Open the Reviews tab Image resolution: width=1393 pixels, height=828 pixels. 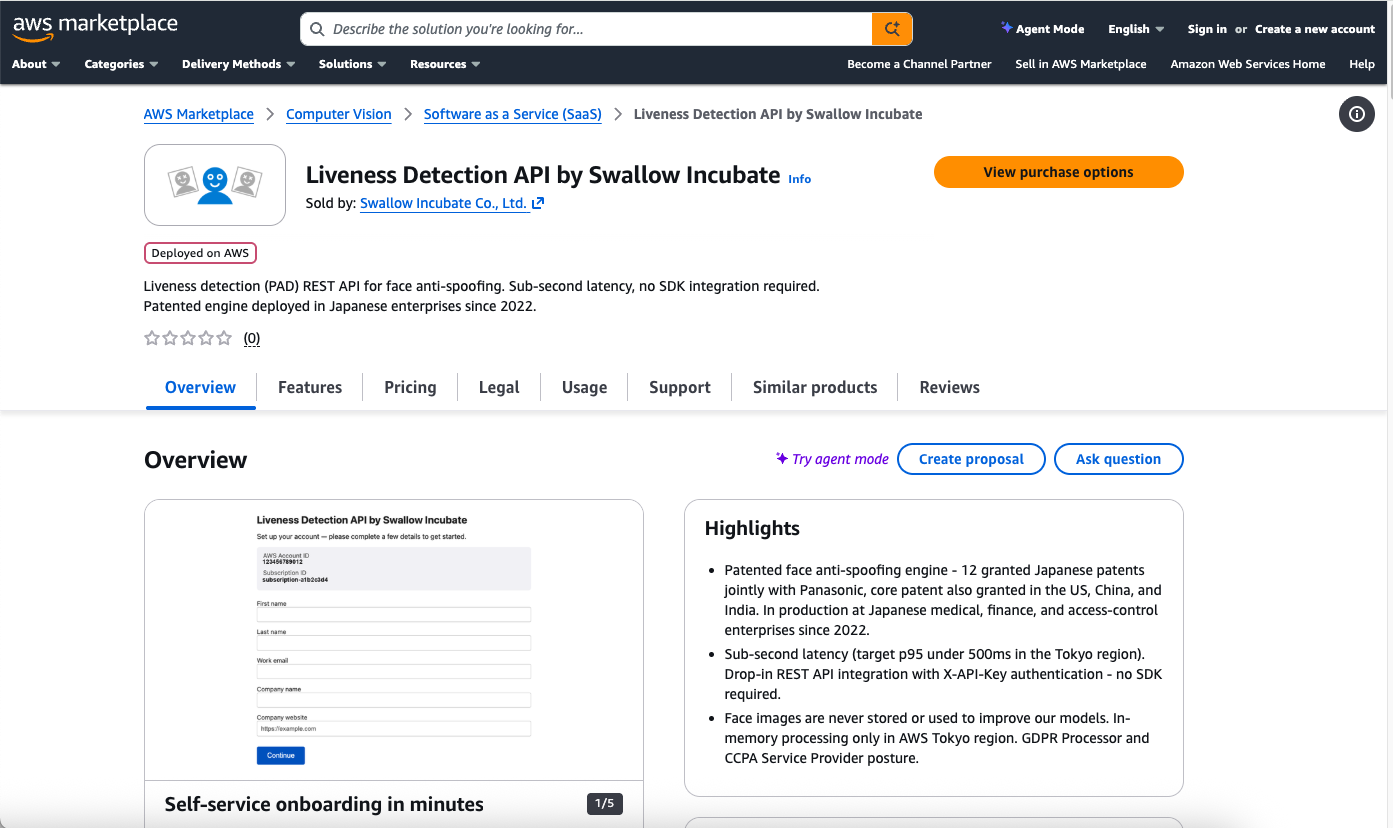[x=950, y=388]
